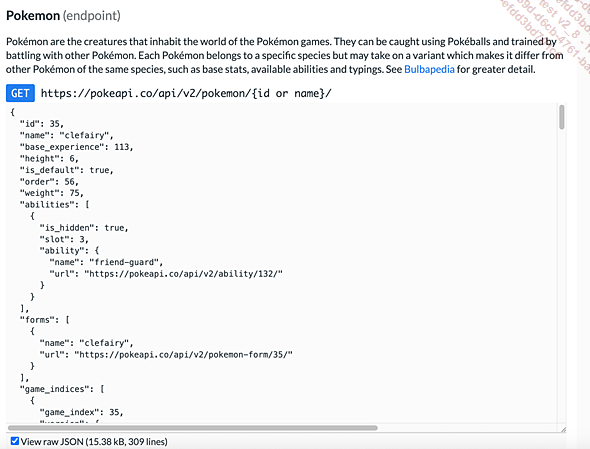
Task: Click the horizontal scrollbar thumb below JSON
Action: [193, 428]
